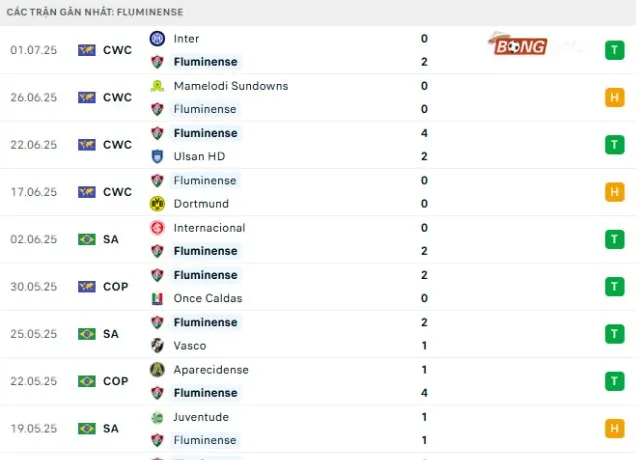640x460 pixels.
Task: Click the Bong logo watermark
Action: pos(518,45)
